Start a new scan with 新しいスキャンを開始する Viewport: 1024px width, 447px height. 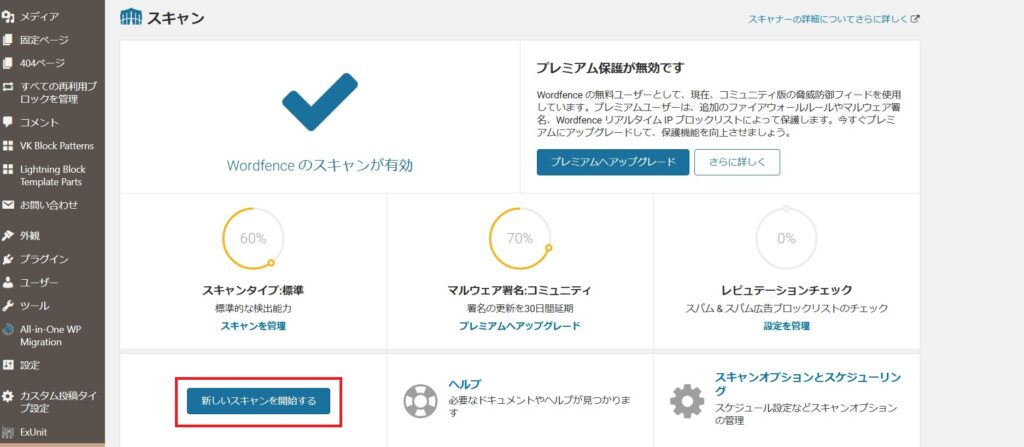[x=258, y=401]
